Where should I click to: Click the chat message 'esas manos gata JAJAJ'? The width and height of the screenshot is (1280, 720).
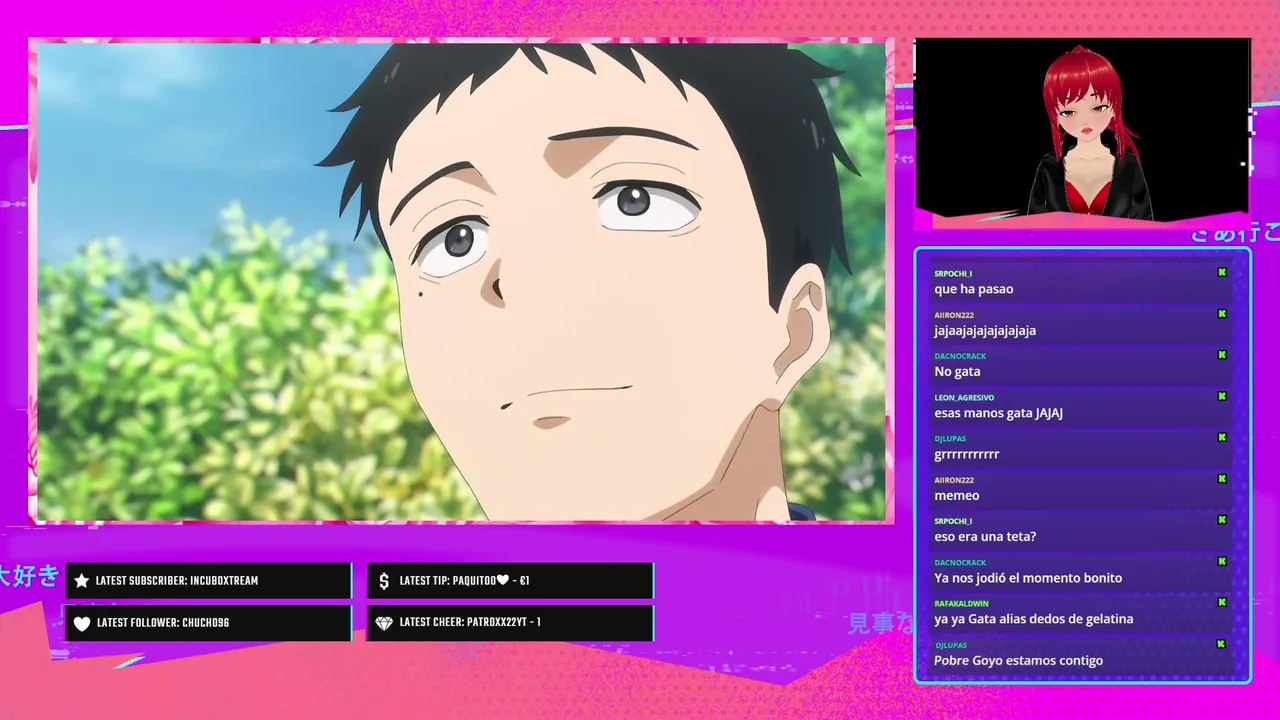tap(998, 413)
